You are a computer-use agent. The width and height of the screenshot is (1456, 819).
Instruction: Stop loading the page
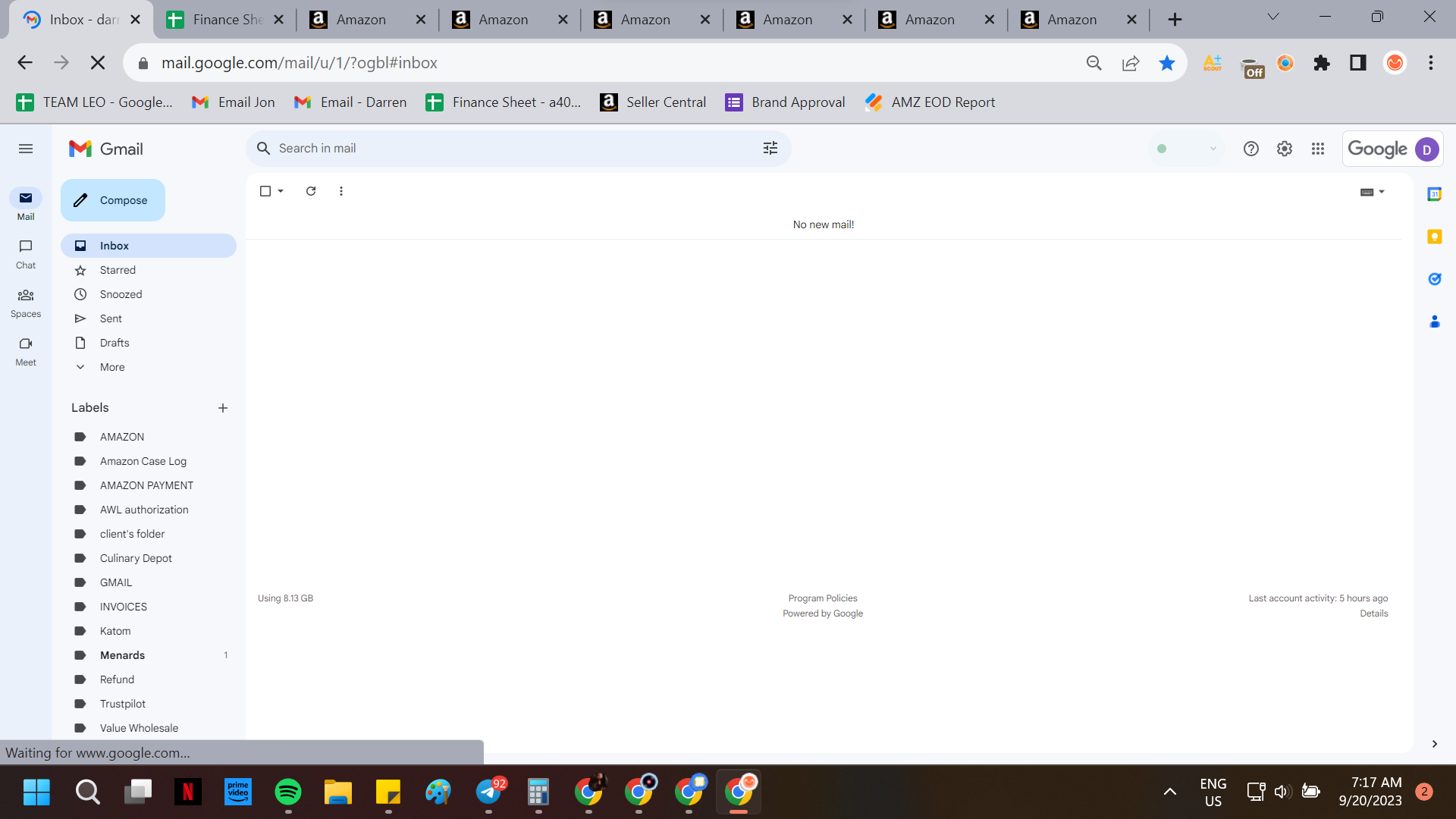(x=98, y=63)
